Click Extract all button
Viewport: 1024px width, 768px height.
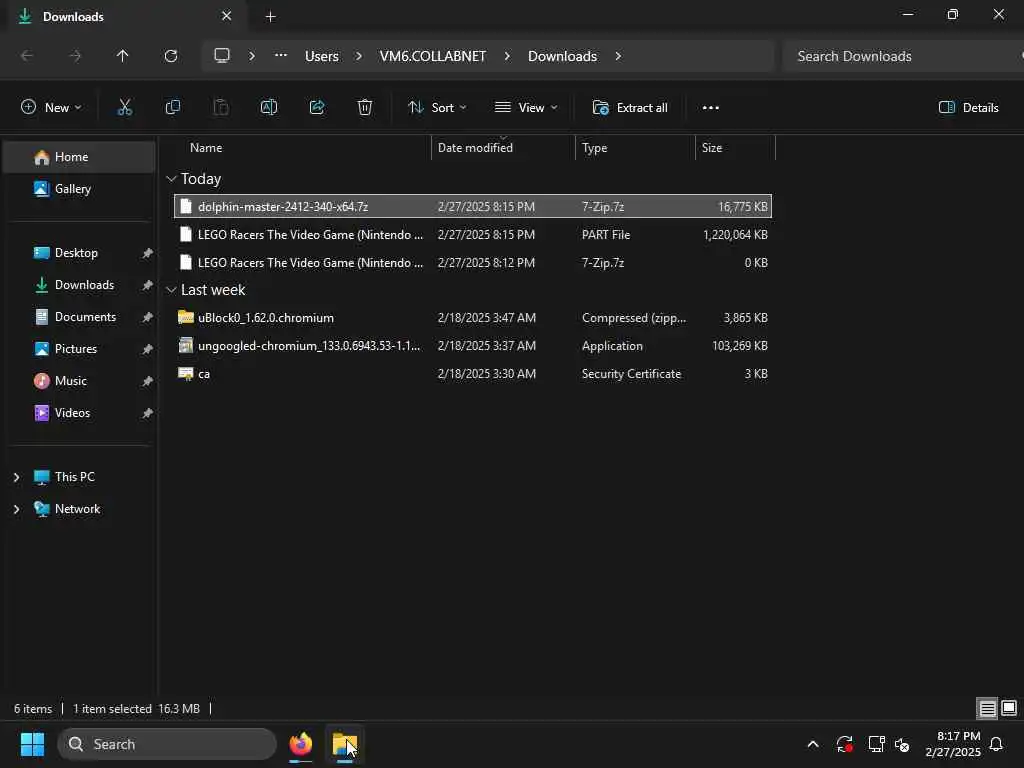pos(630,108)
